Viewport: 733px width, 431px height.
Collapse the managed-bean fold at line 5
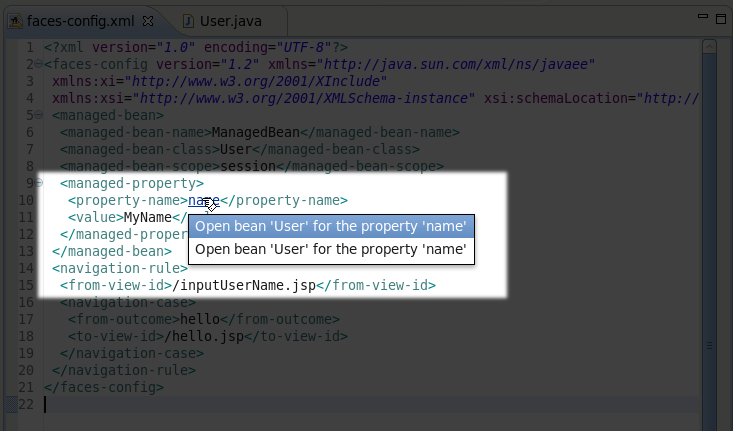click(x=39, y=115)
